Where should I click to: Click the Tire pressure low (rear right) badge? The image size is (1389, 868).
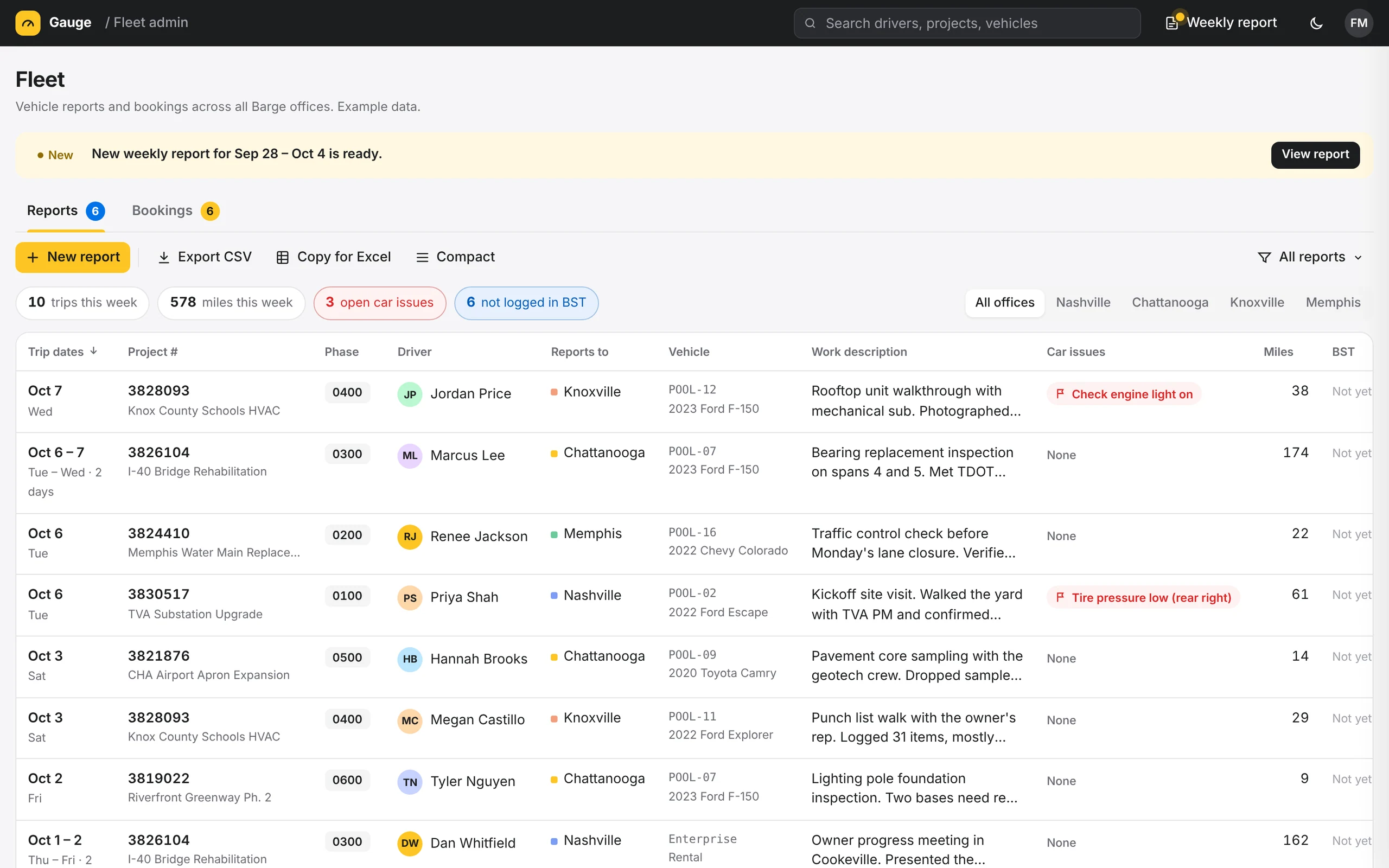pos(1143,597)
